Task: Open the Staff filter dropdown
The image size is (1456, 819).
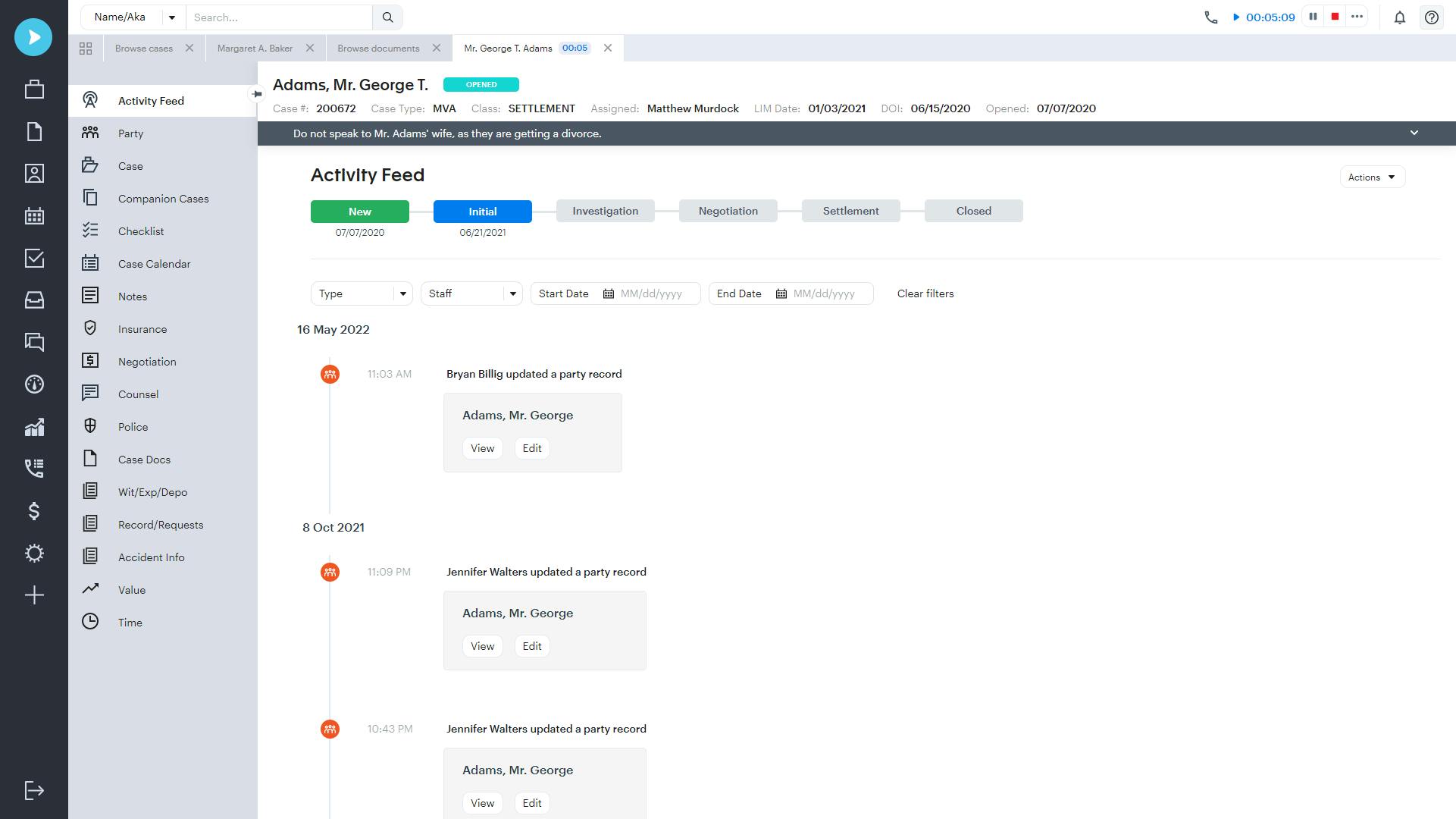Action: tap(512, 293)
